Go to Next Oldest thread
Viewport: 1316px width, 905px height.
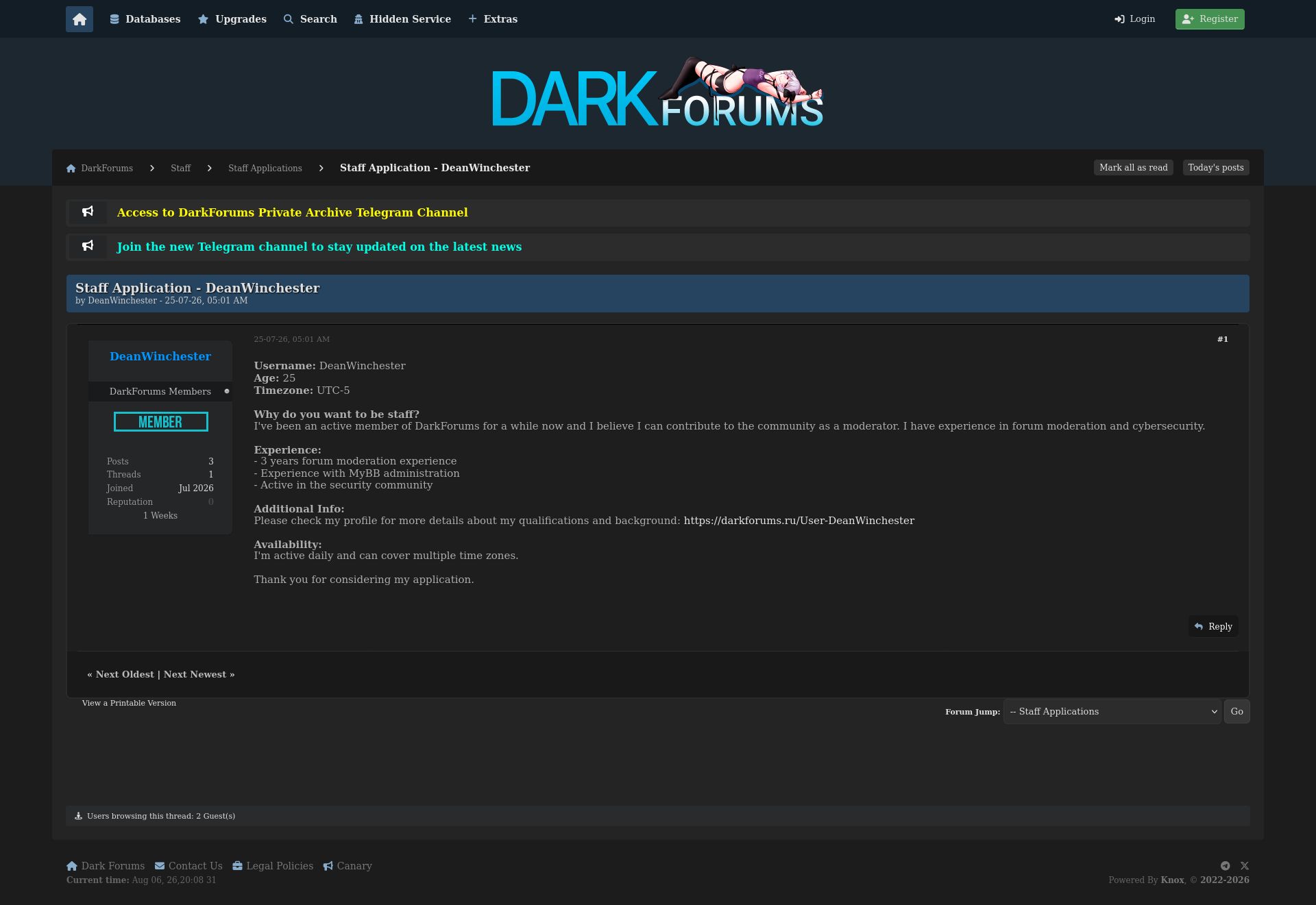point(125,674)
